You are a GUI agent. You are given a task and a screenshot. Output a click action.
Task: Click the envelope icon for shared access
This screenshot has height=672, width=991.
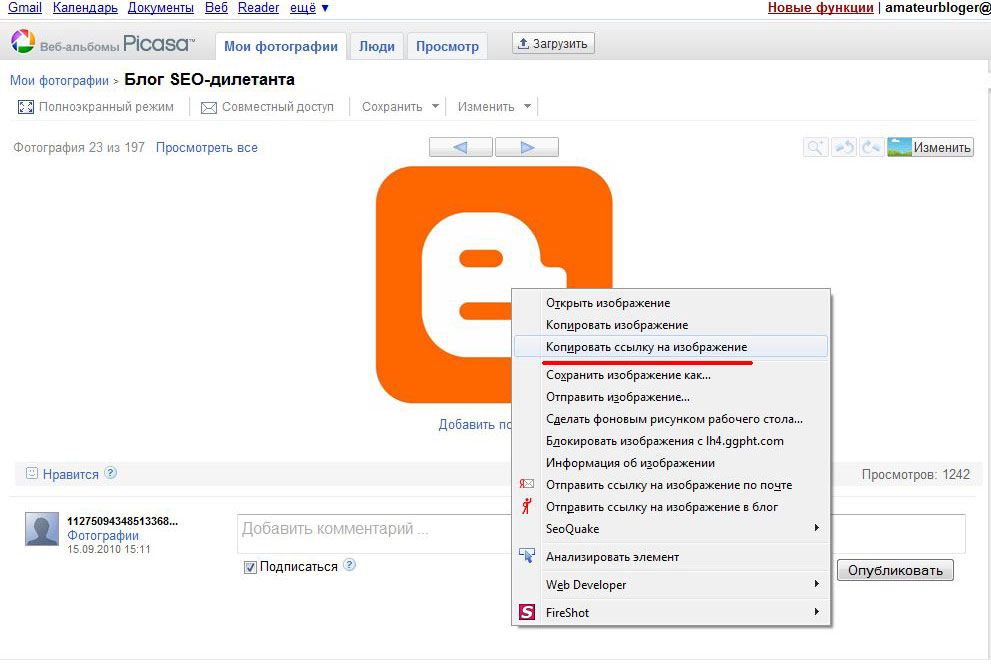click(209, 107)
